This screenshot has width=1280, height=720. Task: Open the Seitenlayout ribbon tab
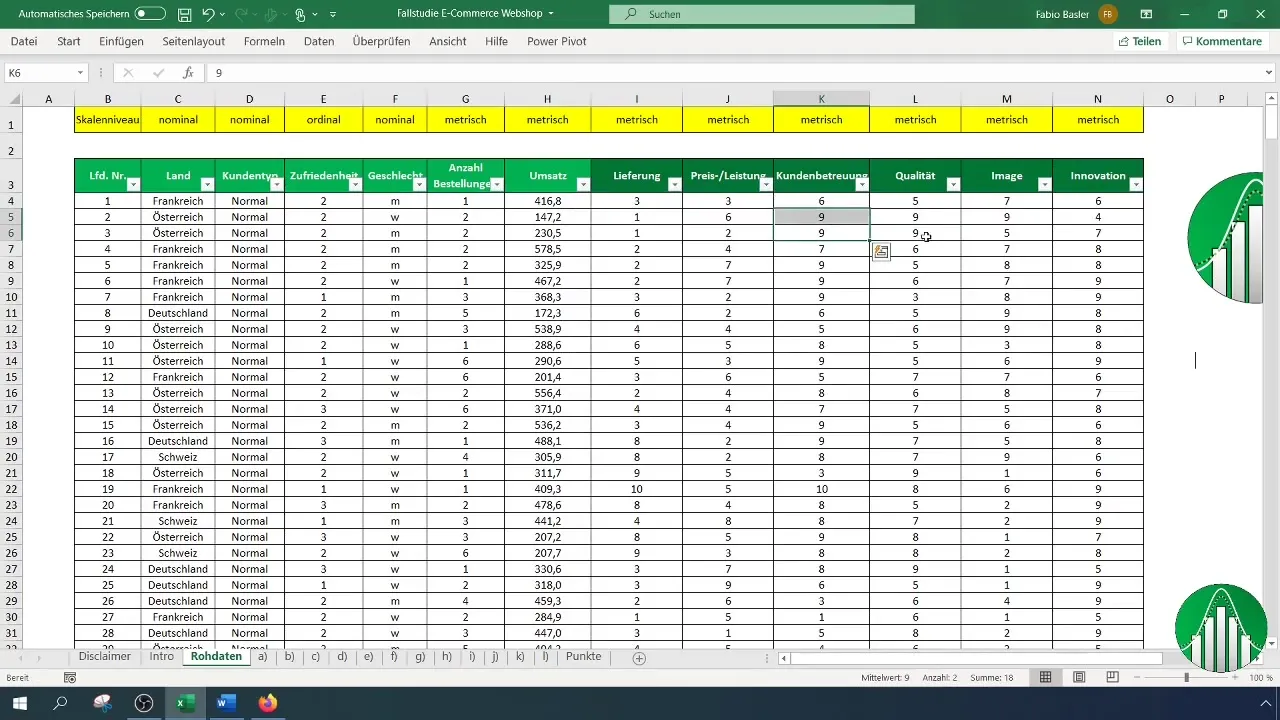click(193, 41)
